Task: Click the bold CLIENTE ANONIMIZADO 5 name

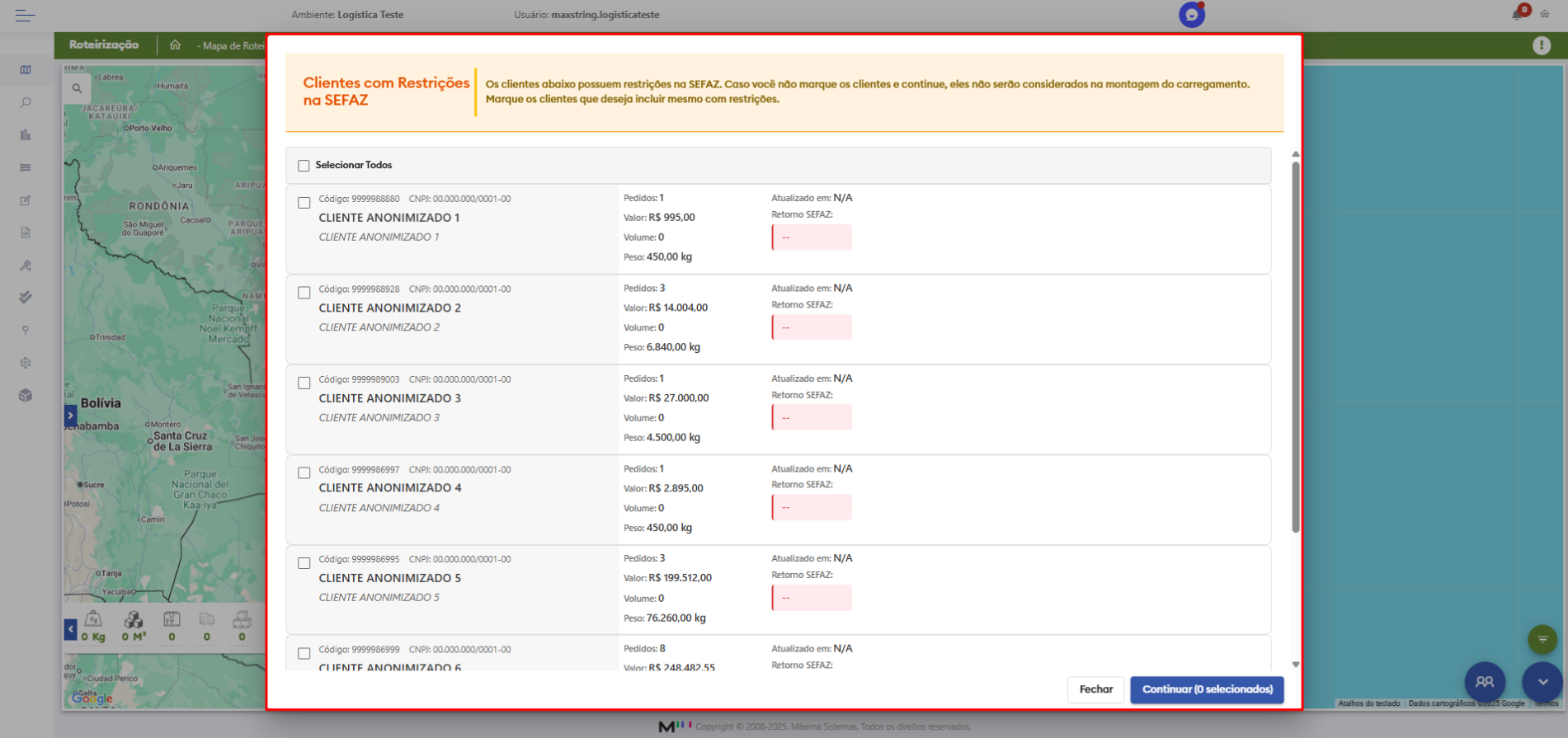Action: pos(390,578)
